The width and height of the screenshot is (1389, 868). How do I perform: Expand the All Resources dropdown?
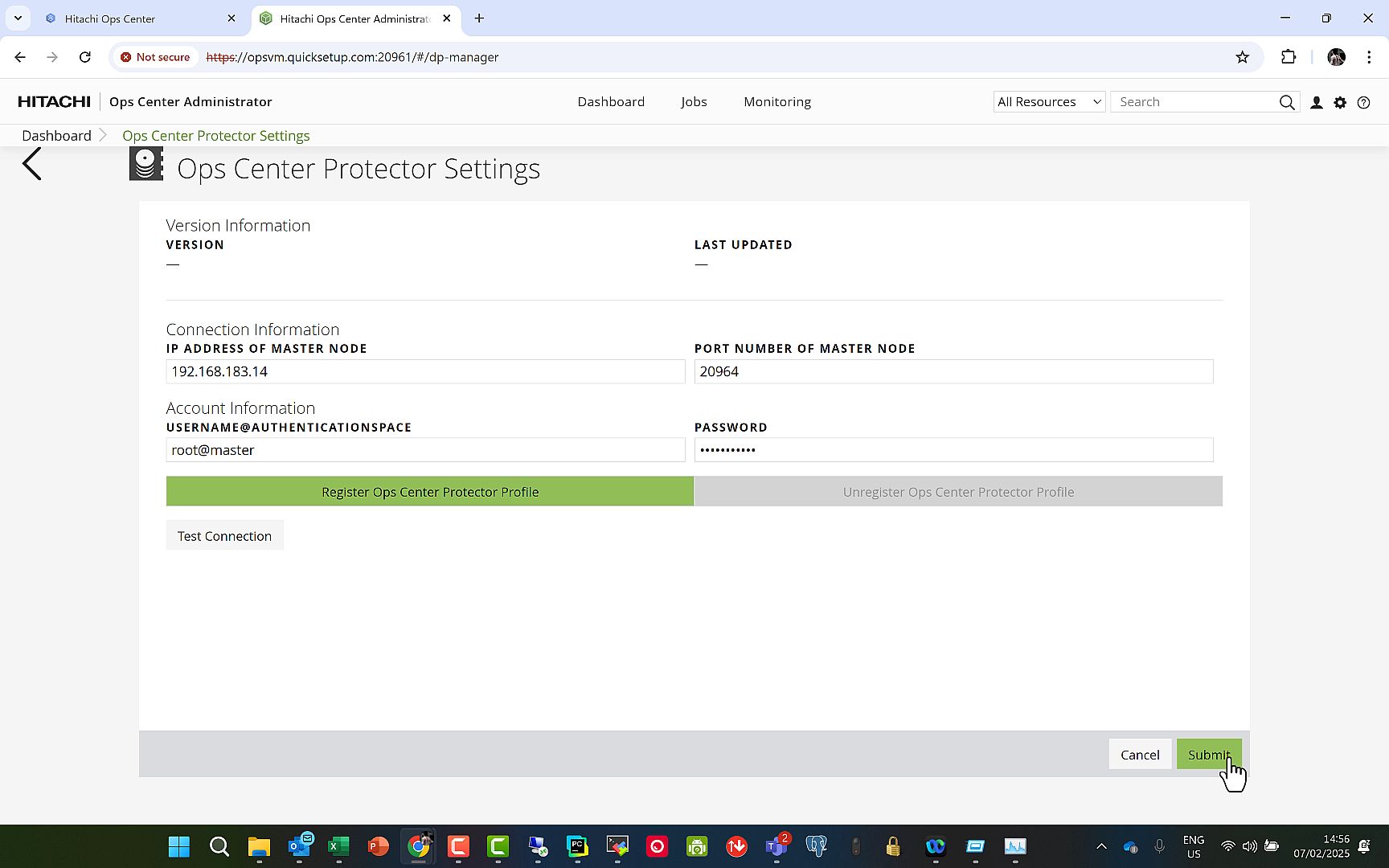coord(1049,102)
